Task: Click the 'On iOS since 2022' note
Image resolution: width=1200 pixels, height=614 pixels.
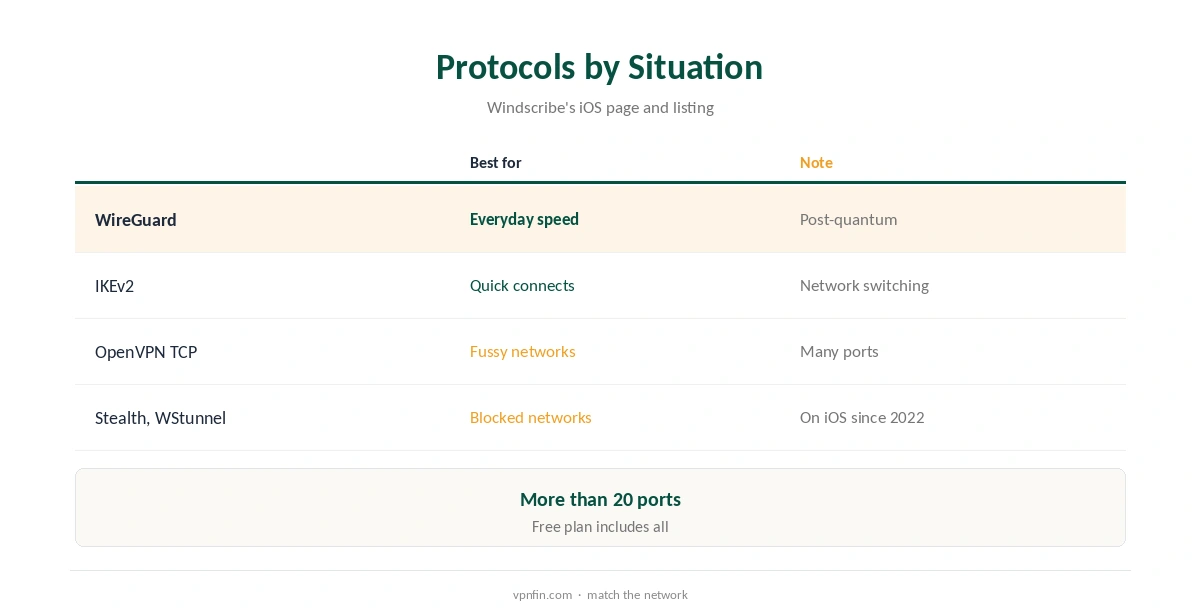Action: pos(862,417)
